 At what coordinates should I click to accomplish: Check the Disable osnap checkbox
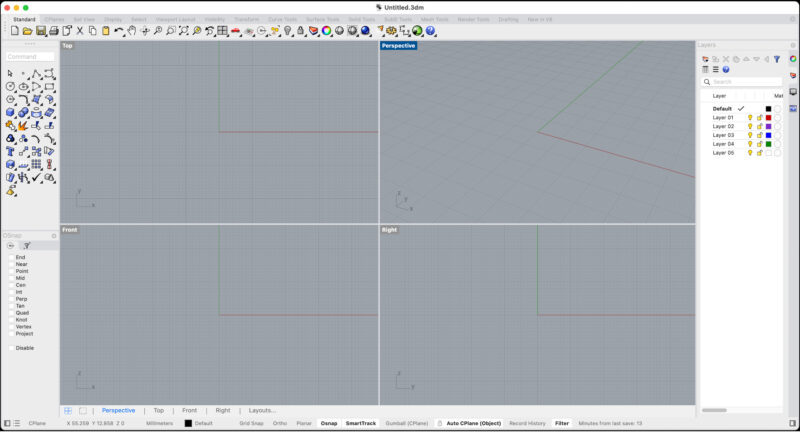coord(12,348)
